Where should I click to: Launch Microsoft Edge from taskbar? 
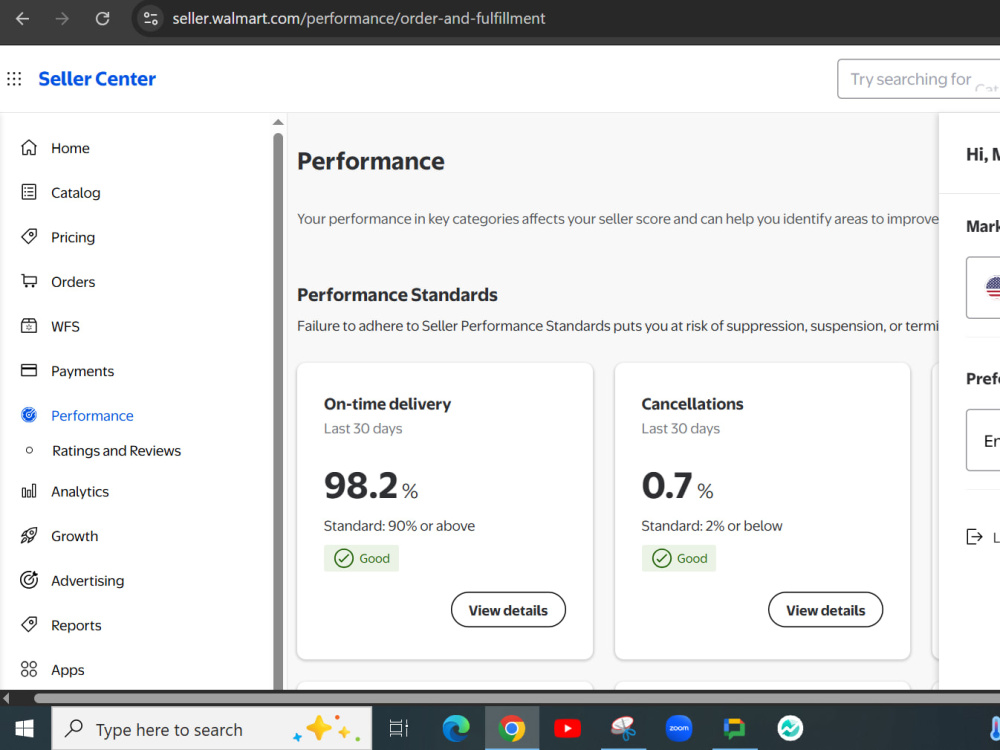[456, 728]
